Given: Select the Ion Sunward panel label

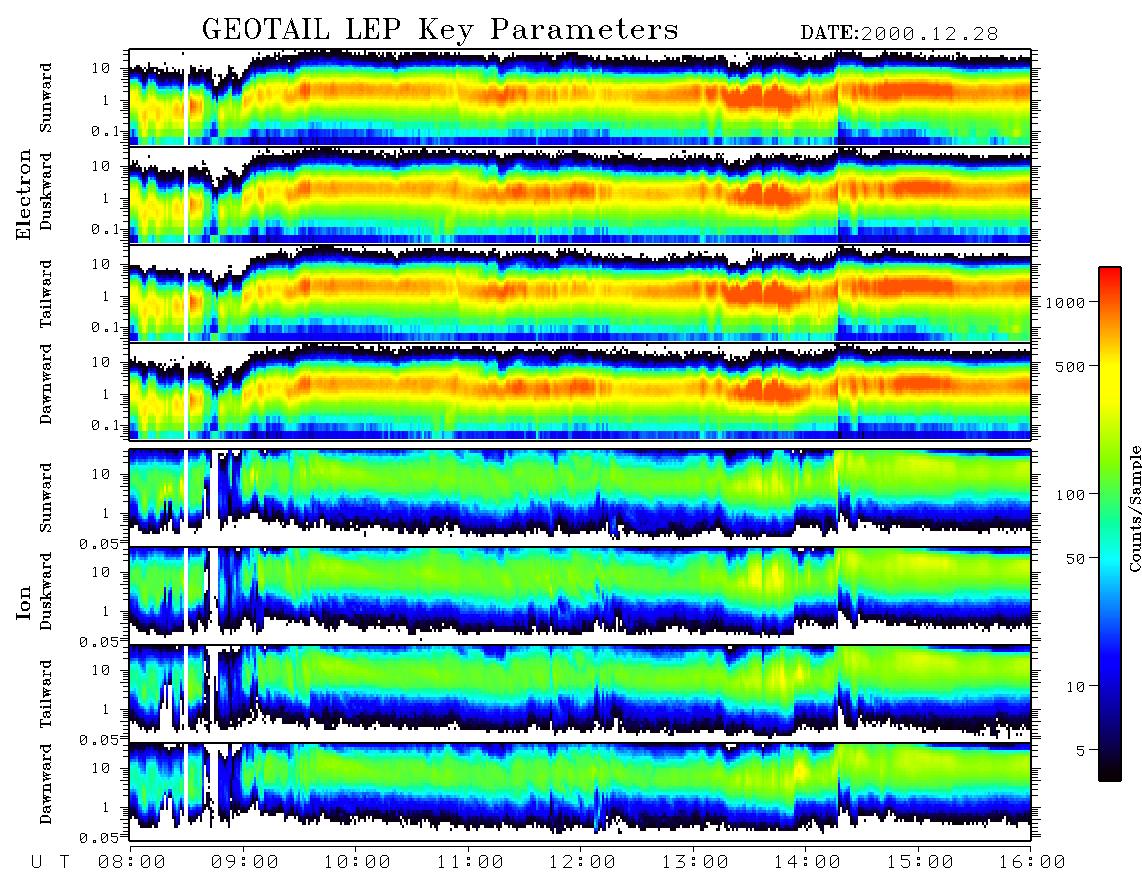Looking at the screenshot, I should pos(46,498).
